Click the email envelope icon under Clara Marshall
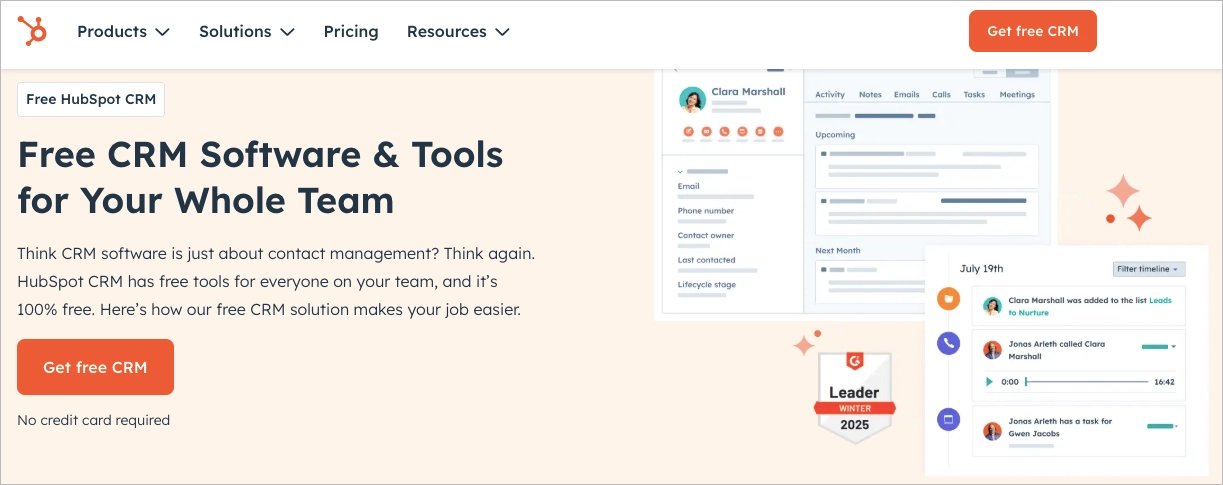 (x=707, y=131)
